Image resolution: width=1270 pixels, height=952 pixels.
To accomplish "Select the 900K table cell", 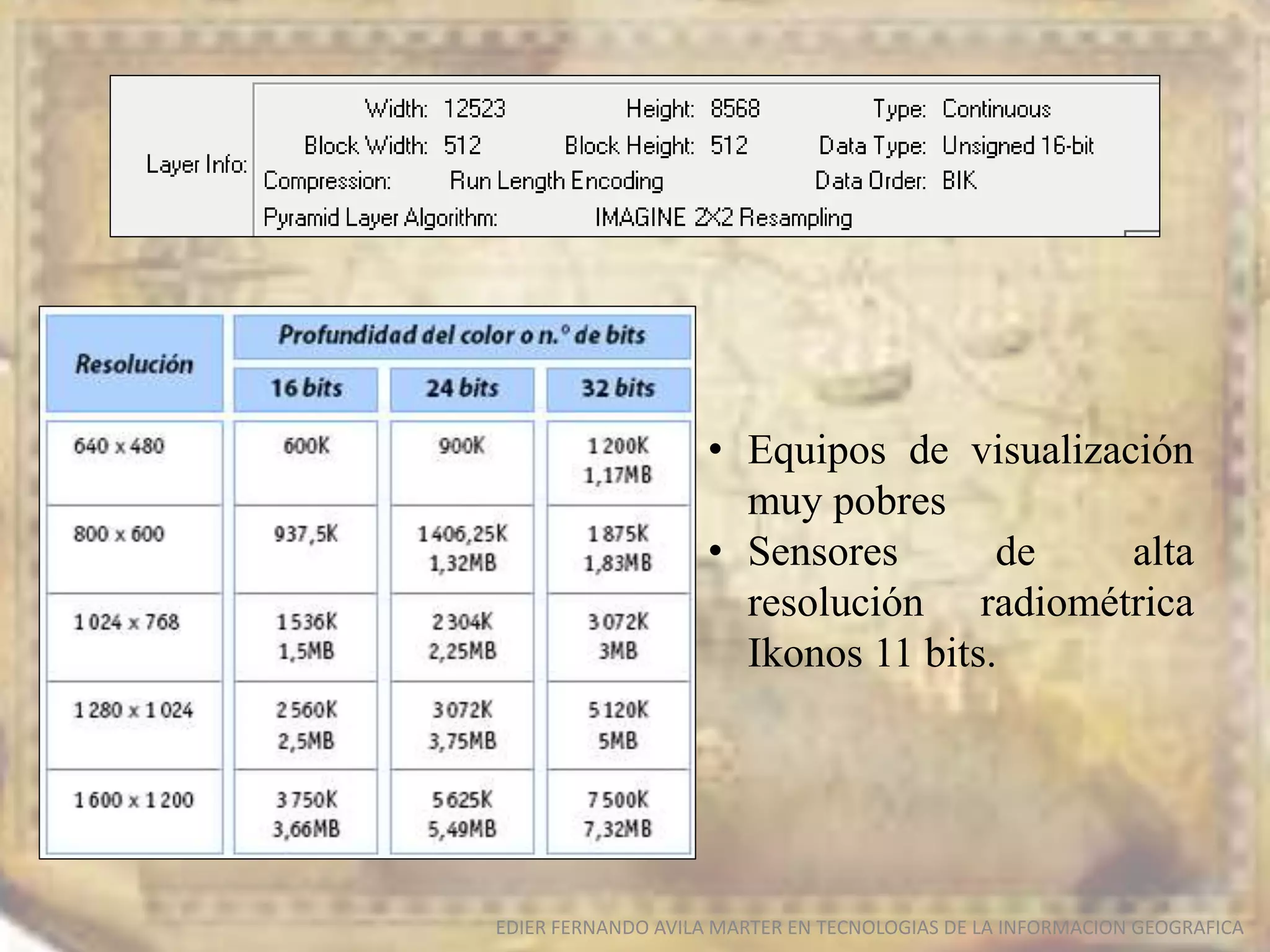I will [x=462, y=463].
